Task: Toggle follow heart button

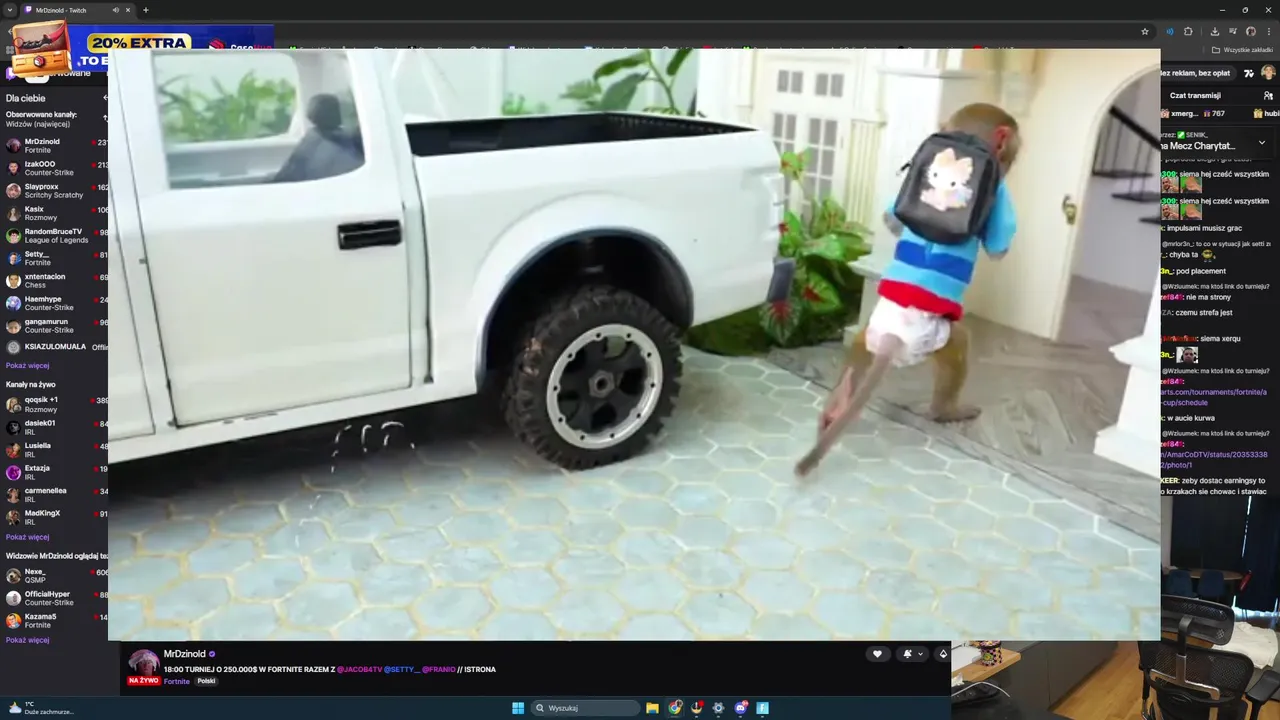Action: [x=877, y=654]
